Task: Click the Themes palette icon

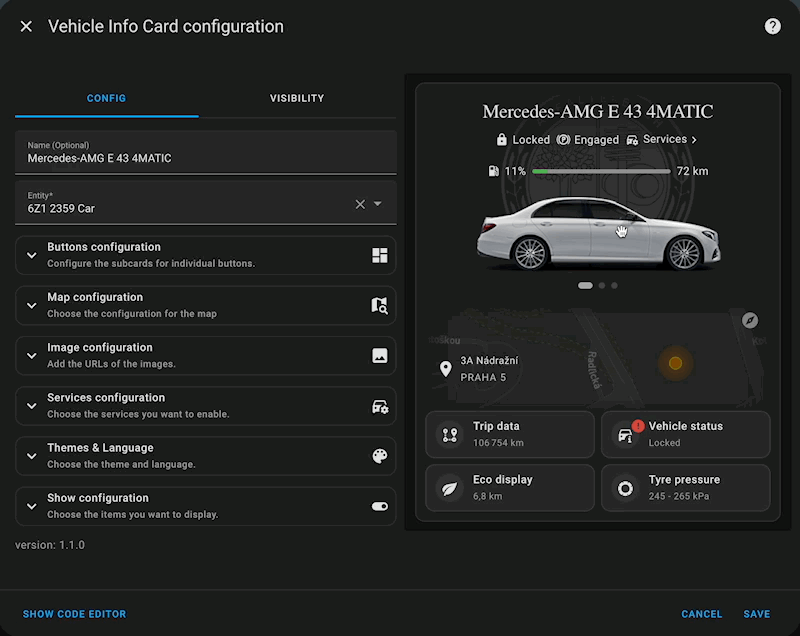Action: pyautogui.click(x=380, y=456)
